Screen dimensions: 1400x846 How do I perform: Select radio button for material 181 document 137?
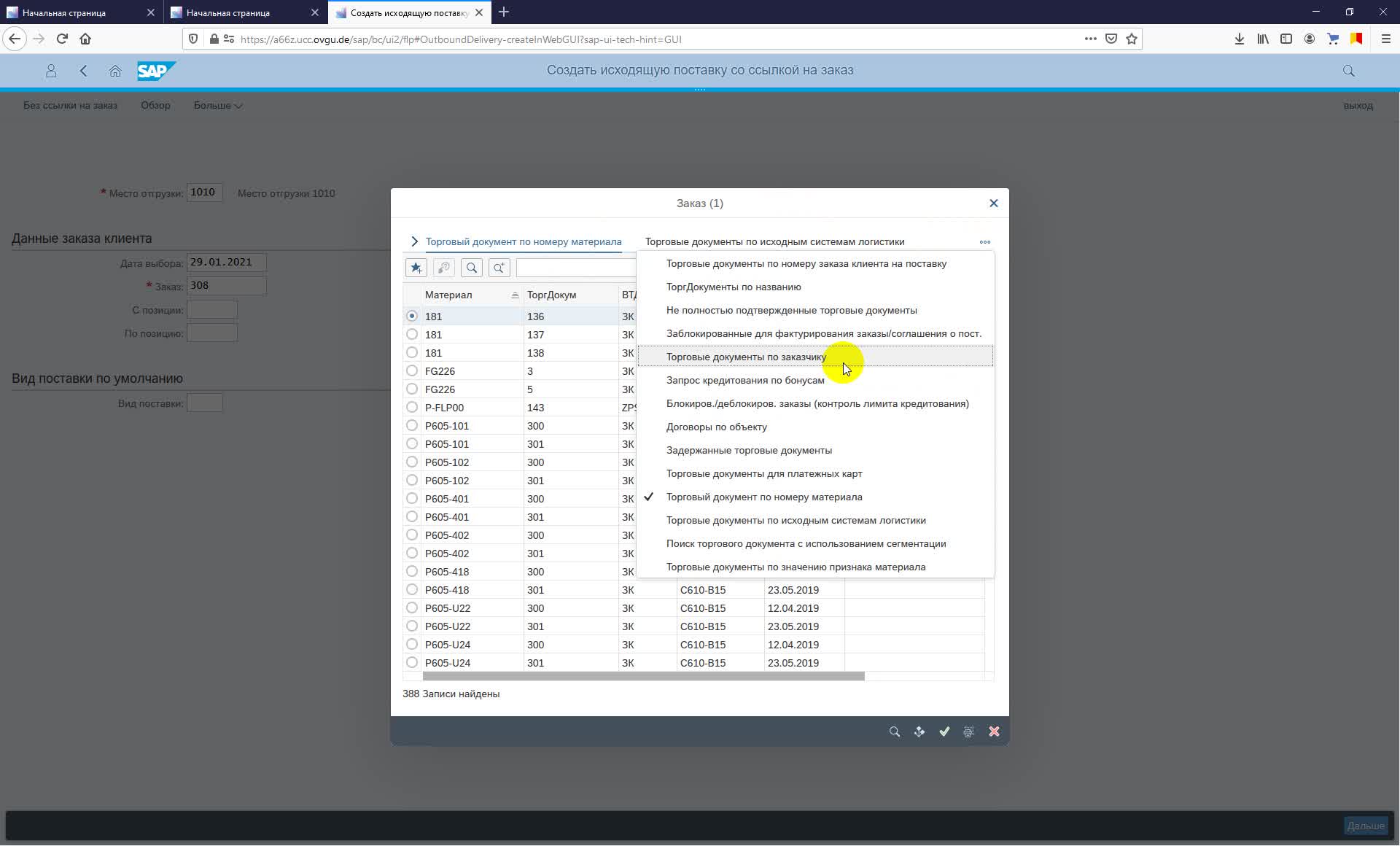point(412,334)
